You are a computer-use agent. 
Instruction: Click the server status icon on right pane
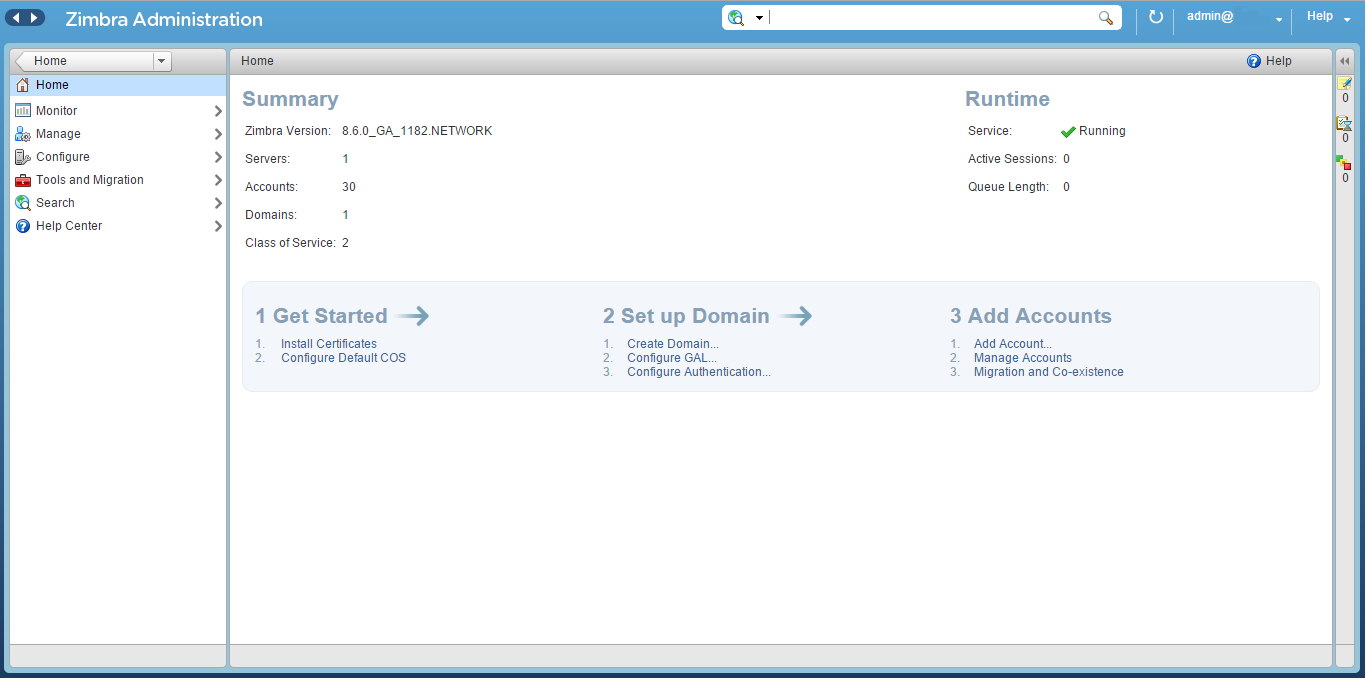click(1344, 163)
